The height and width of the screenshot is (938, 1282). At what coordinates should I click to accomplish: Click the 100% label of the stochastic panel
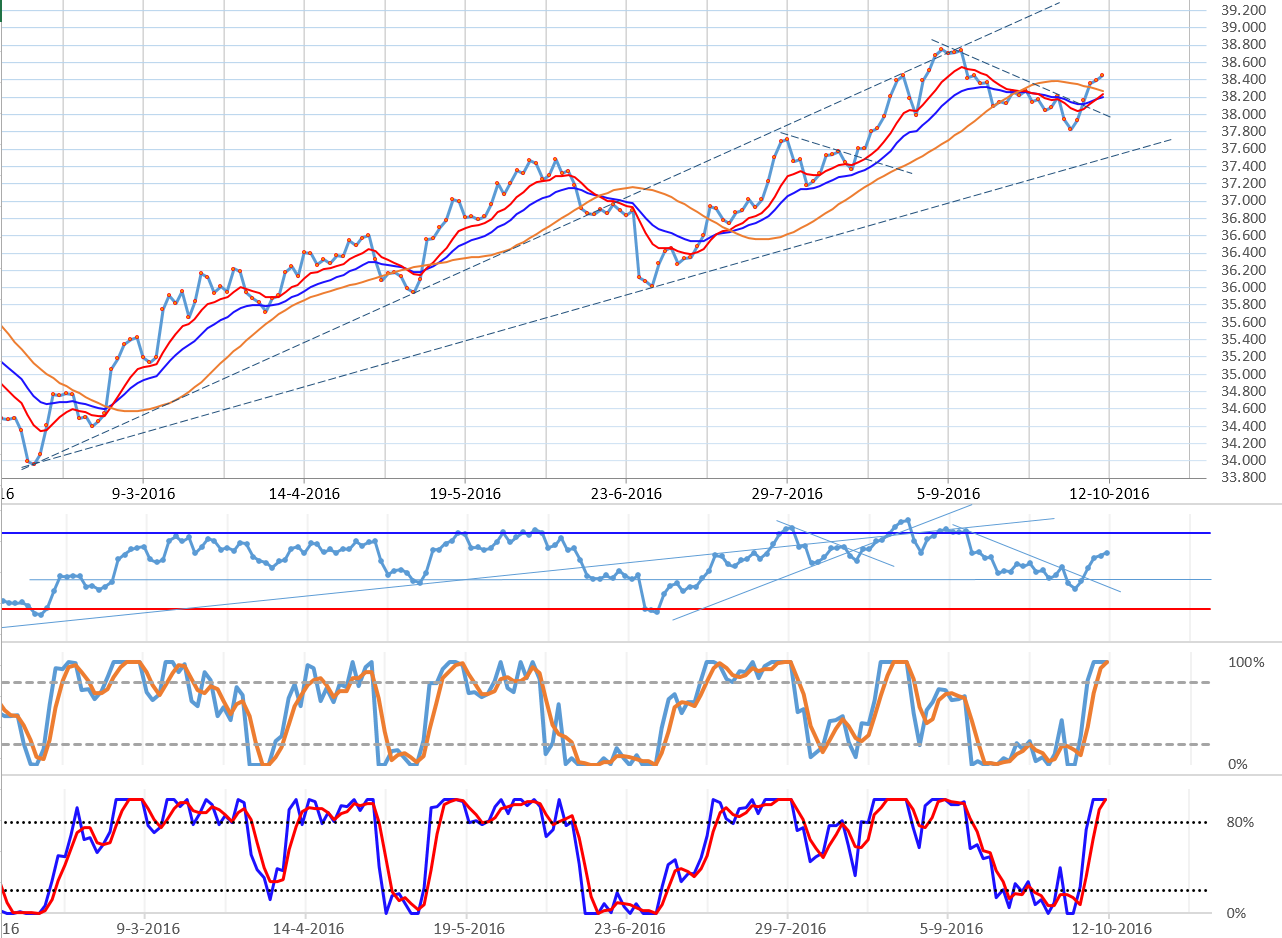pos(1246,662)
